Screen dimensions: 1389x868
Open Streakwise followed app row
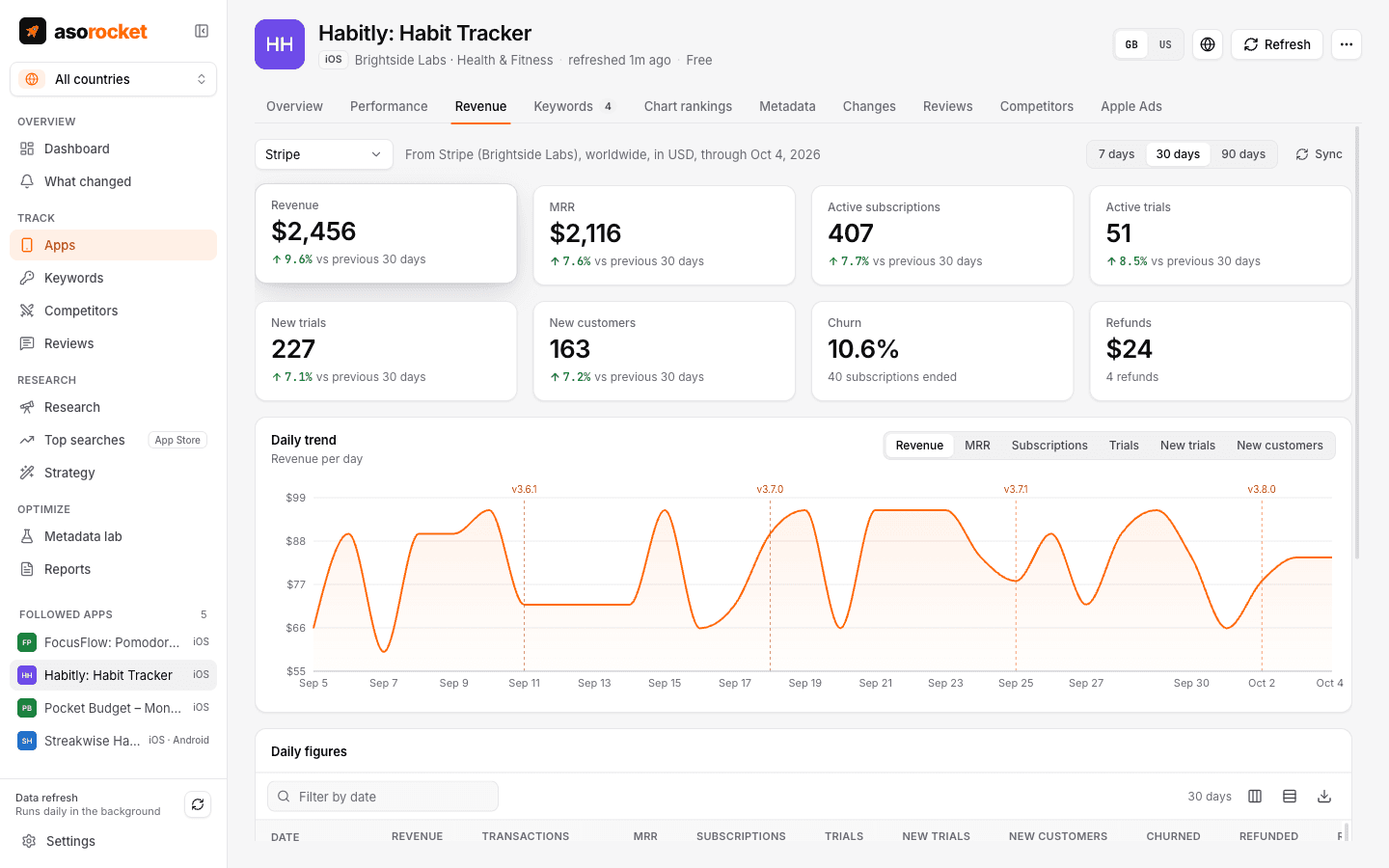point(113,741)
